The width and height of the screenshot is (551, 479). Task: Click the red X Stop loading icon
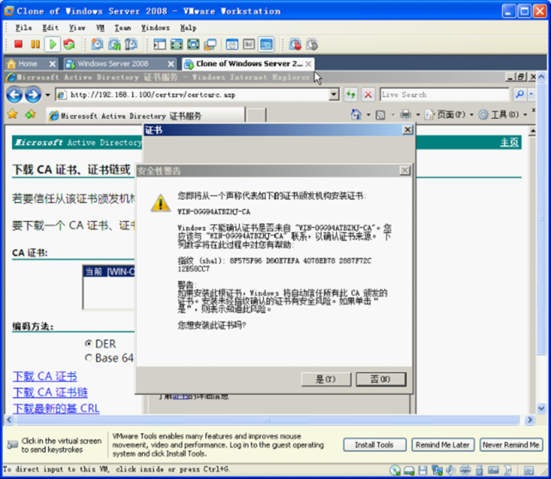tap(368, 95)
